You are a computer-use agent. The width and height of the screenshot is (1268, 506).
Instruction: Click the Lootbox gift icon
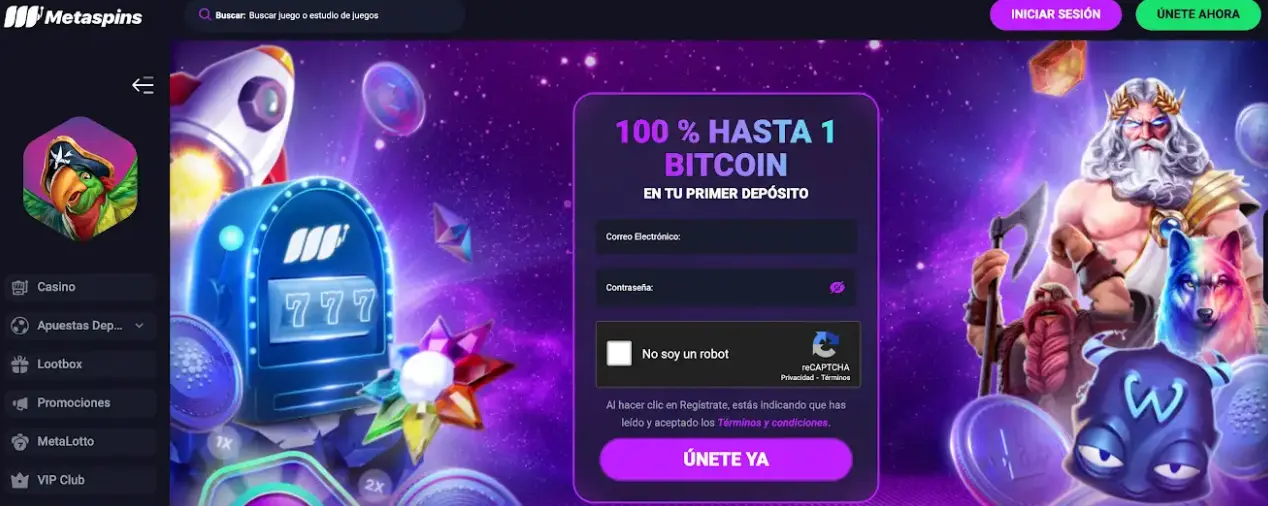19,364
